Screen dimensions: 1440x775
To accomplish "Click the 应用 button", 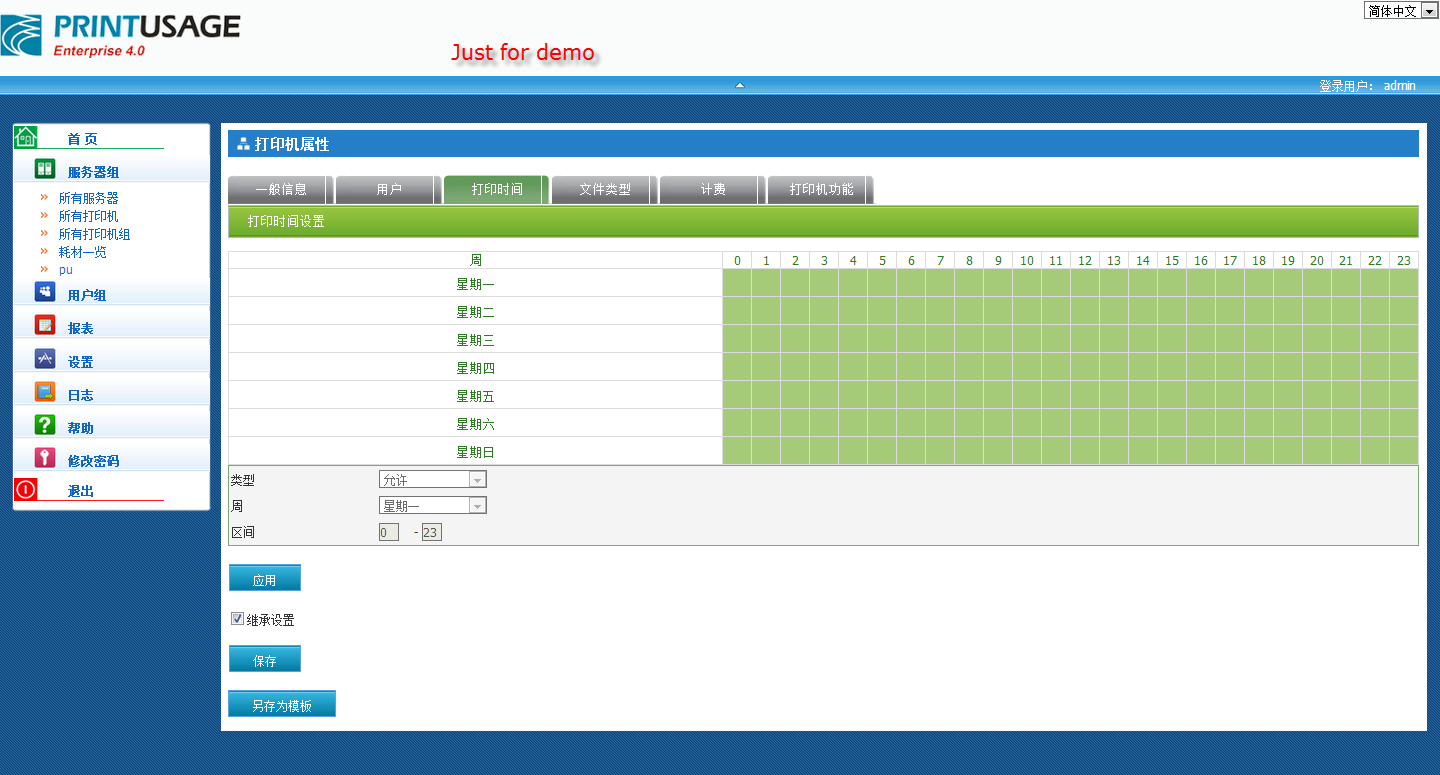I will click(264, 579).
